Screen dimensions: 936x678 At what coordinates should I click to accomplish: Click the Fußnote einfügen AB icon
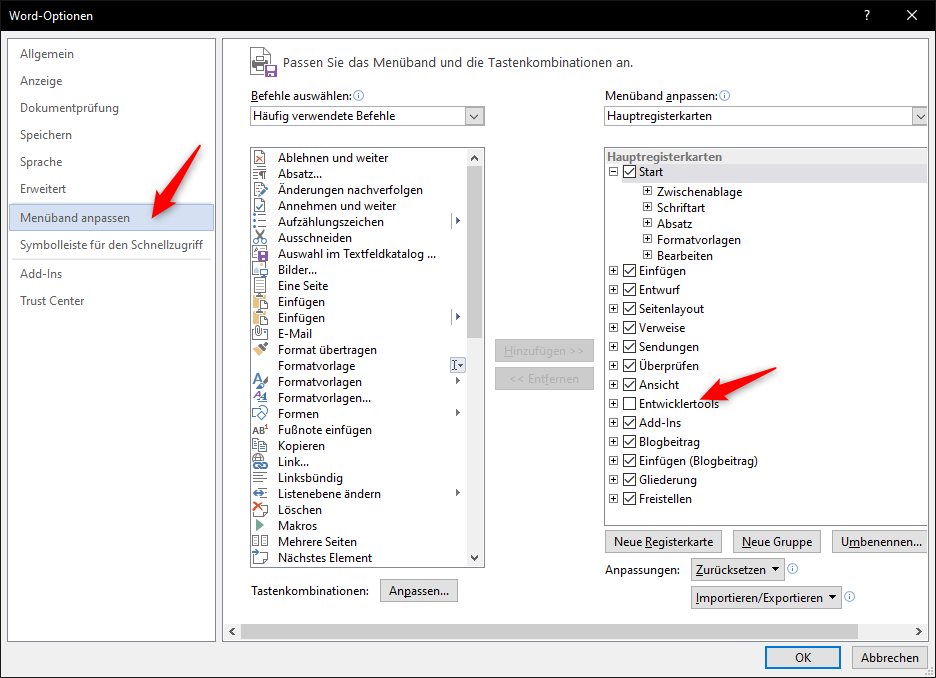[260, 430]
